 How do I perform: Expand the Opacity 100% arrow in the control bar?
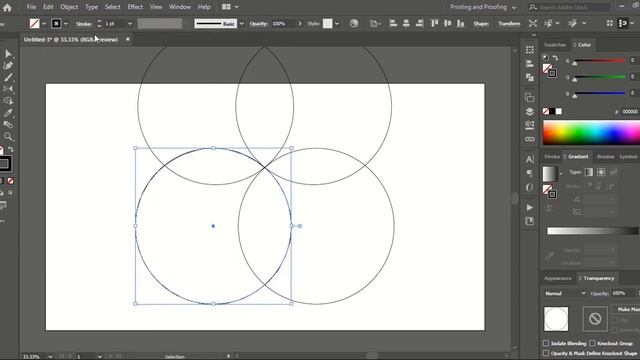point(300,24)
